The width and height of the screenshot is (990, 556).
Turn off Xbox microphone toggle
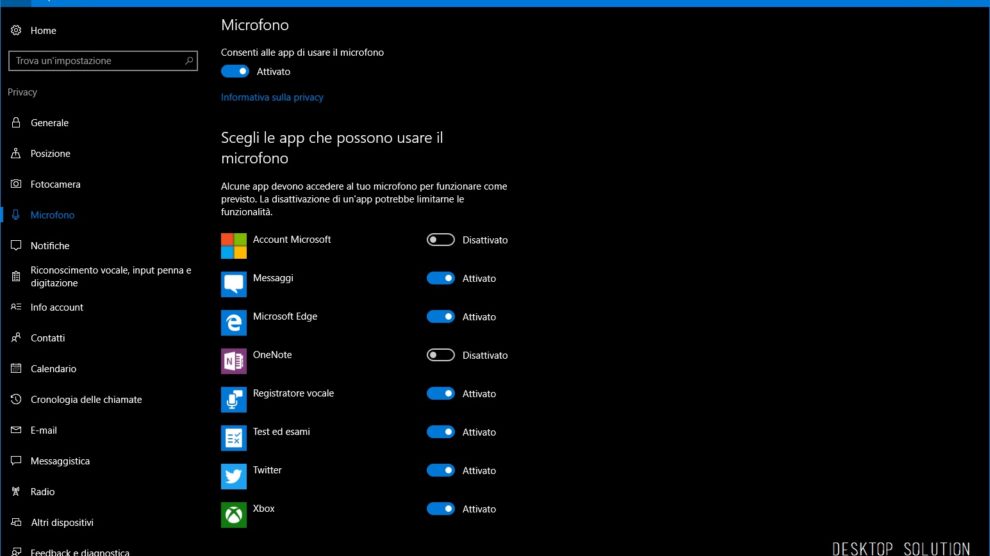coord(440,508)
